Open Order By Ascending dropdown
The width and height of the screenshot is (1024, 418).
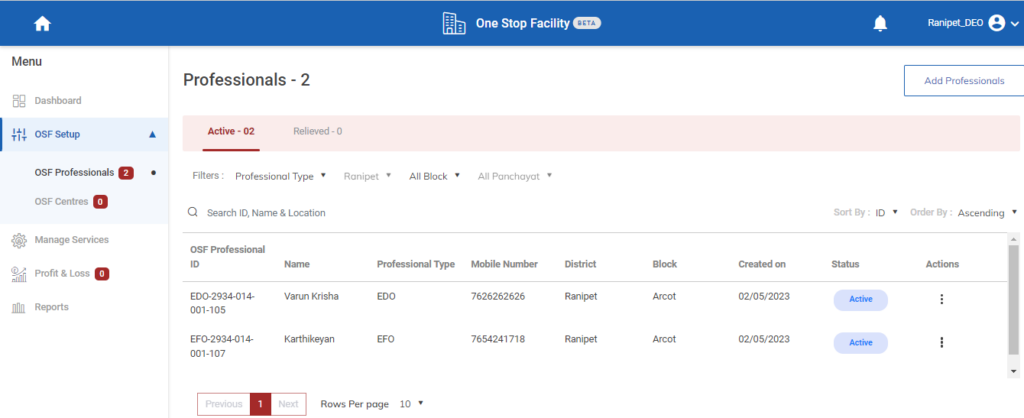pyautogui.click(x=987, y=212)
